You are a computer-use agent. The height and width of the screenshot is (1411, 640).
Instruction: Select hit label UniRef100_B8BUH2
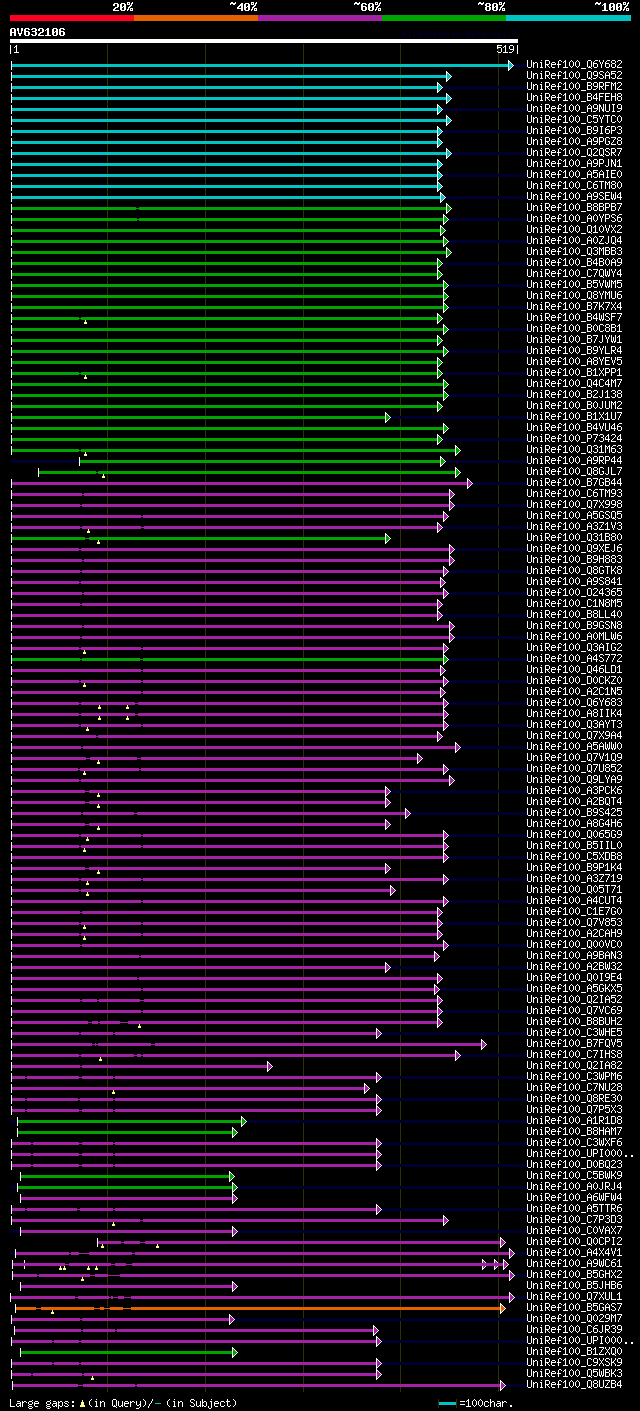click(x=574, y=1022)
